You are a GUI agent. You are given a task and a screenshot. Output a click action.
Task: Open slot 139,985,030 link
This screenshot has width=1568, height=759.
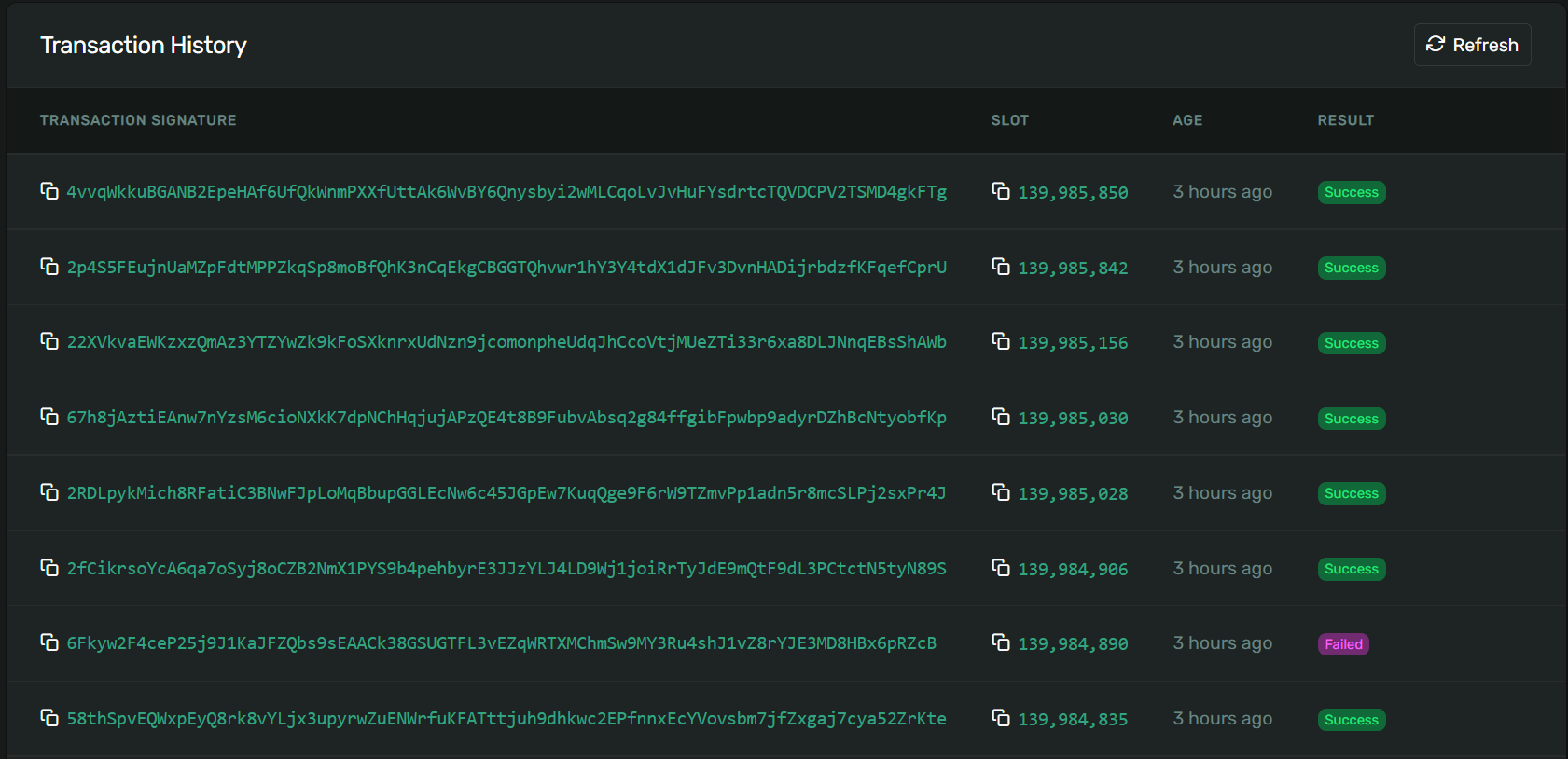point(1073,419)
